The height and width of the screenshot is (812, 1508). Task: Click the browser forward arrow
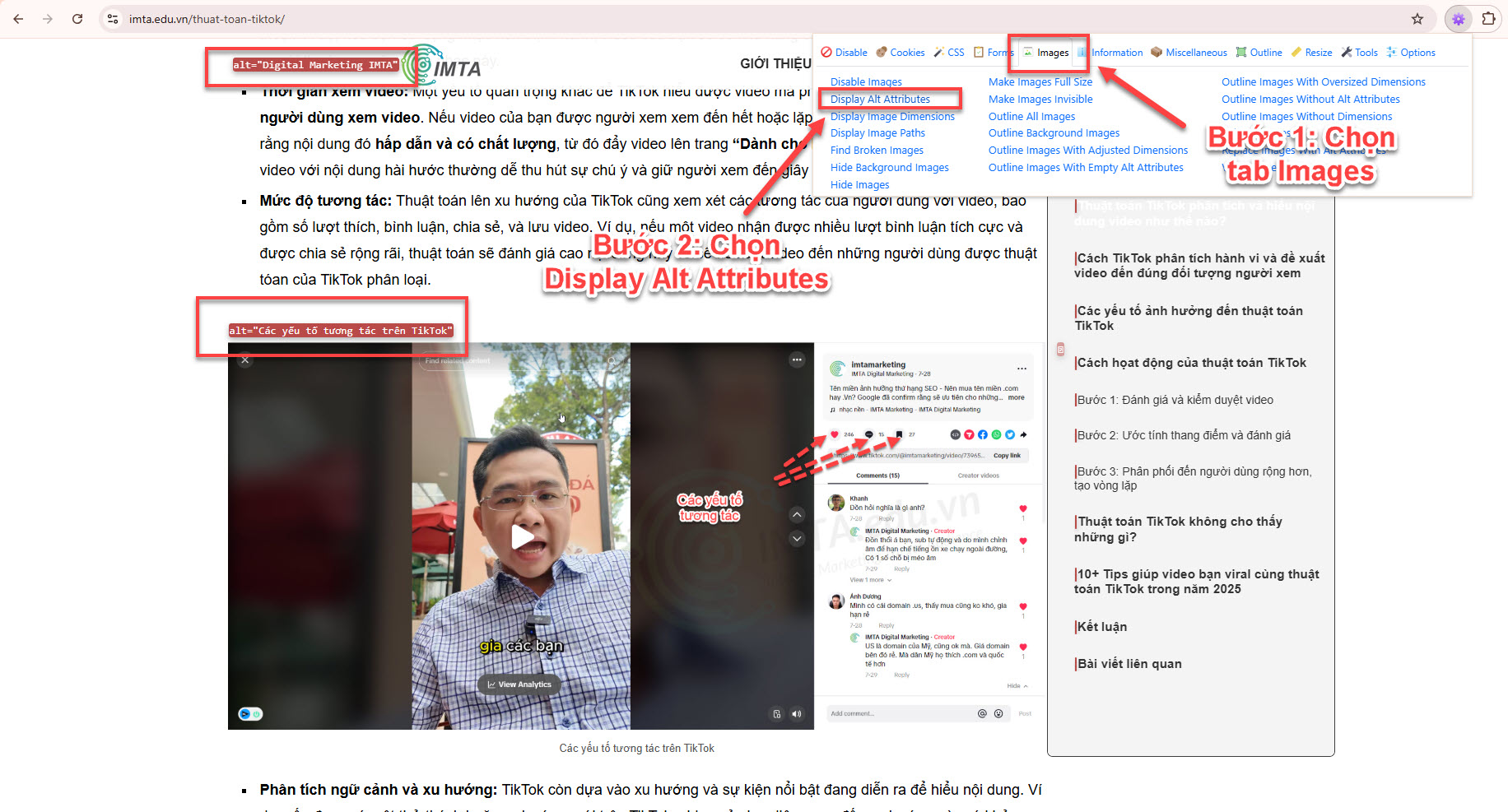point(48,19)
